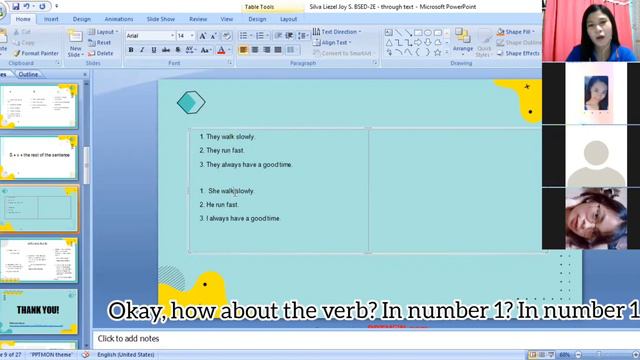Click the Clear All Formatting icon
The image size is (640, 360).
pos(227,36)
